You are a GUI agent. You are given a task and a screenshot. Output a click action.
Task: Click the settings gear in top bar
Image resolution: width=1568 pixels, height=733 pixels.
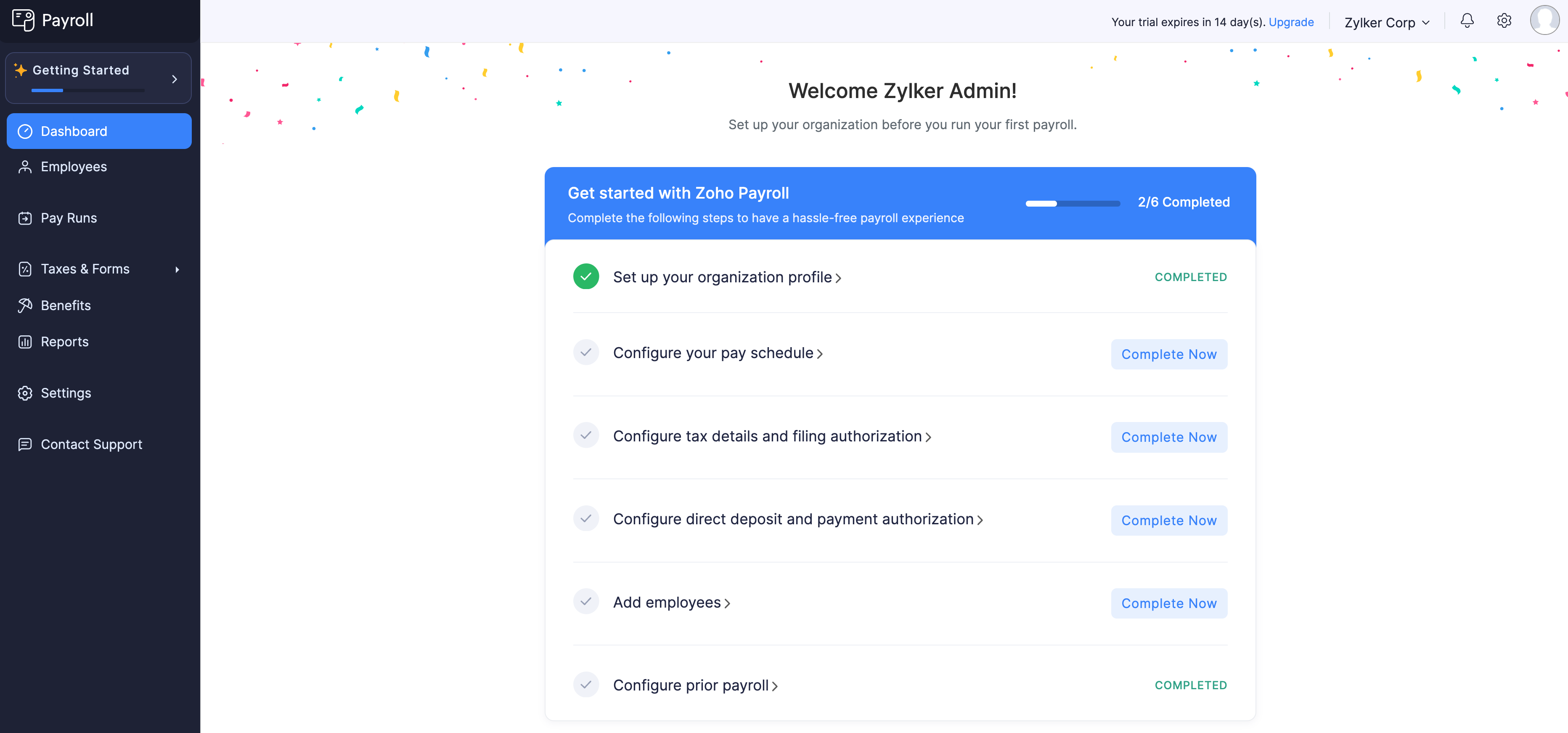click(1504, 21)
